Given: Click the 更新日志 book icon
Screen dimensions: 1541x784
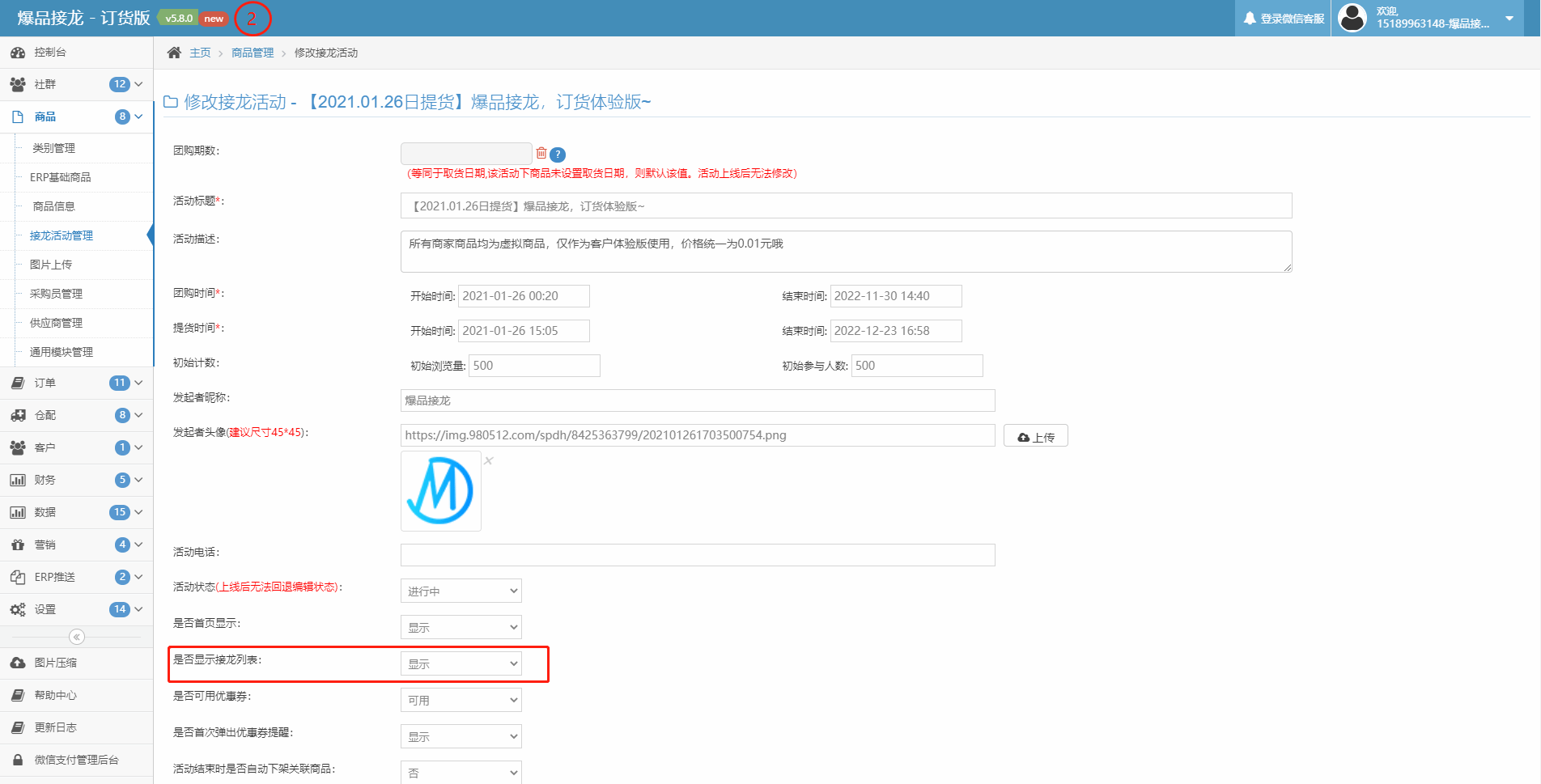Looking at the screenshot, I should tap(18, 727).
